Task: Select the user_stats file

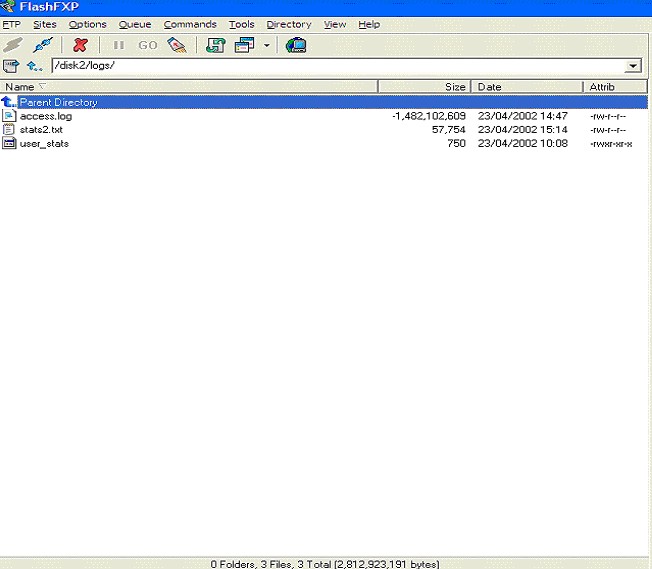Action: click(44, 143)
